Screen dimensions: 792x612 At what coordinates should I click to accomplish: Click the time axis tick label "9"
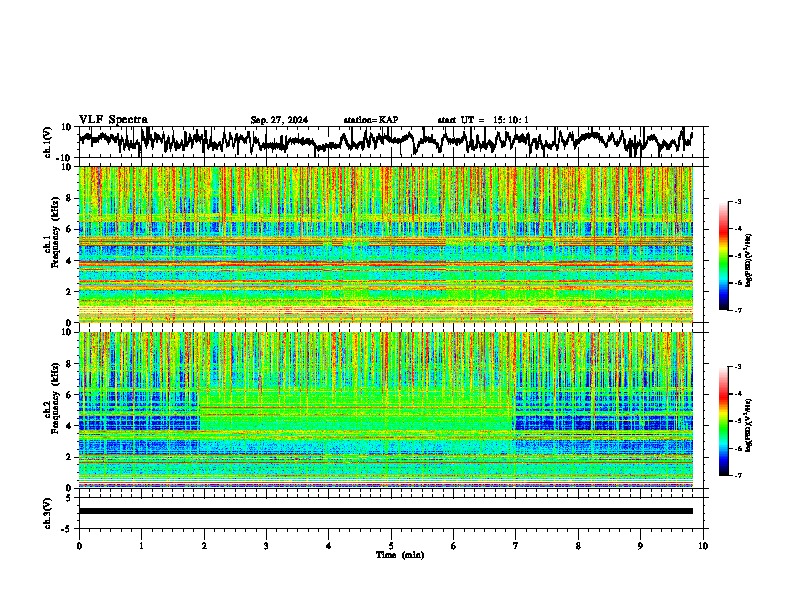pos(640,546)
